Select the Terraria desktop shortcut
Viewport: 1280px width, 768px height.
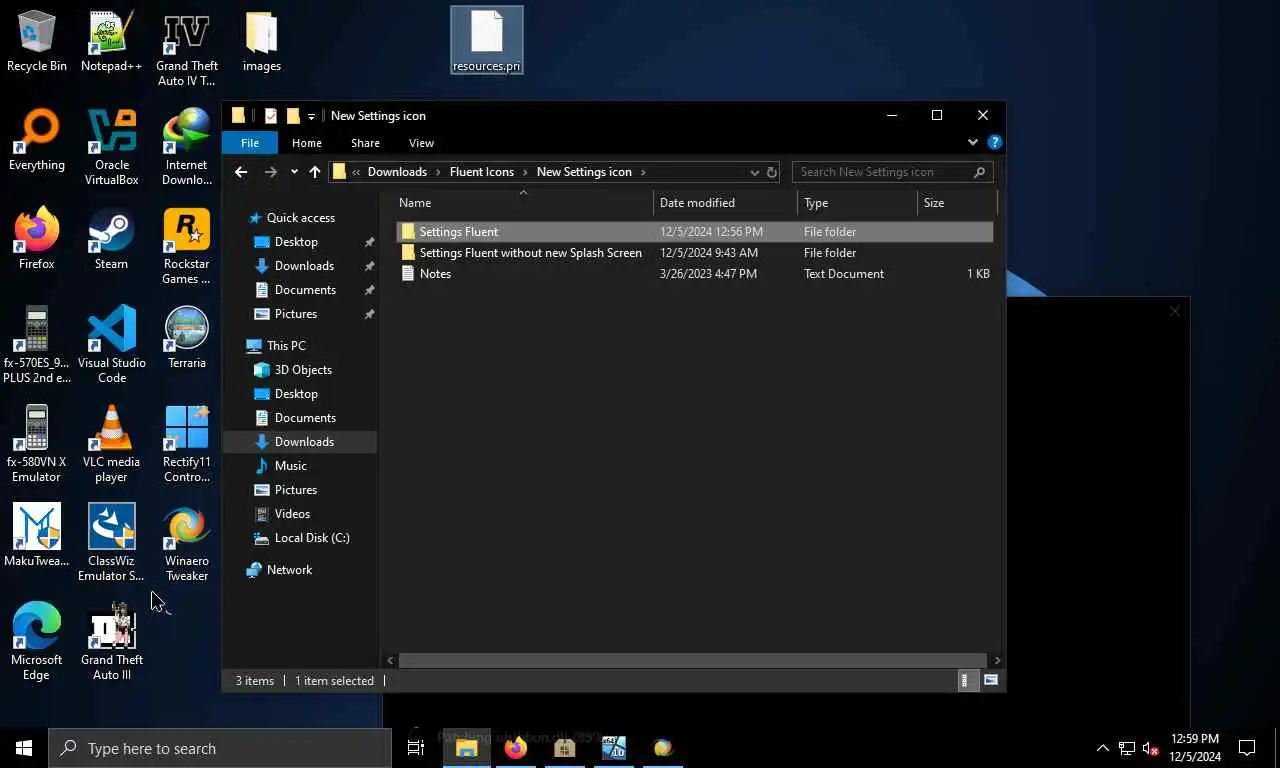(x=186, y=339)
